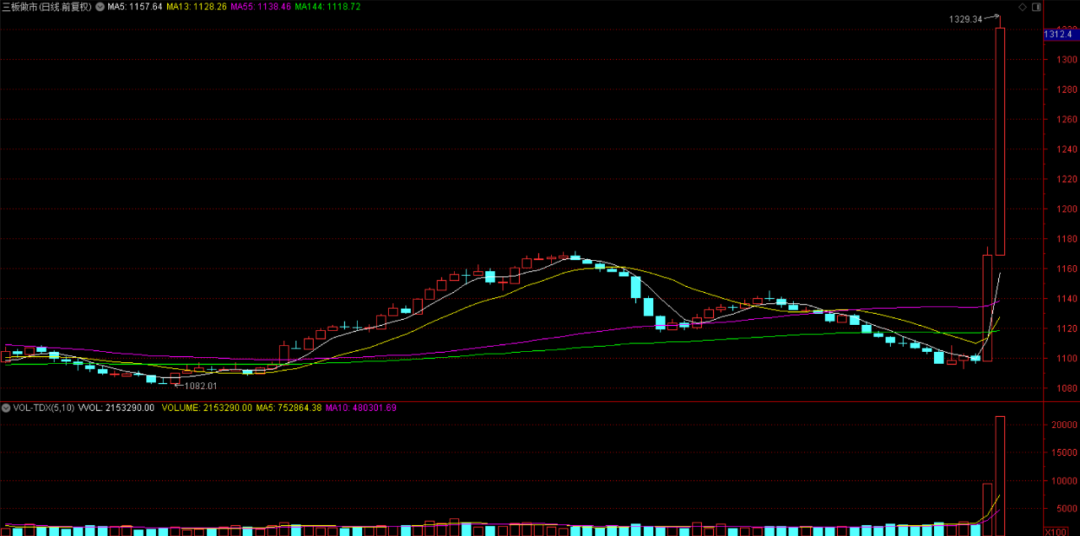Screen dimensions: 1080x536
Task: Click the tallest red volume bar
Action: [999, 470]
